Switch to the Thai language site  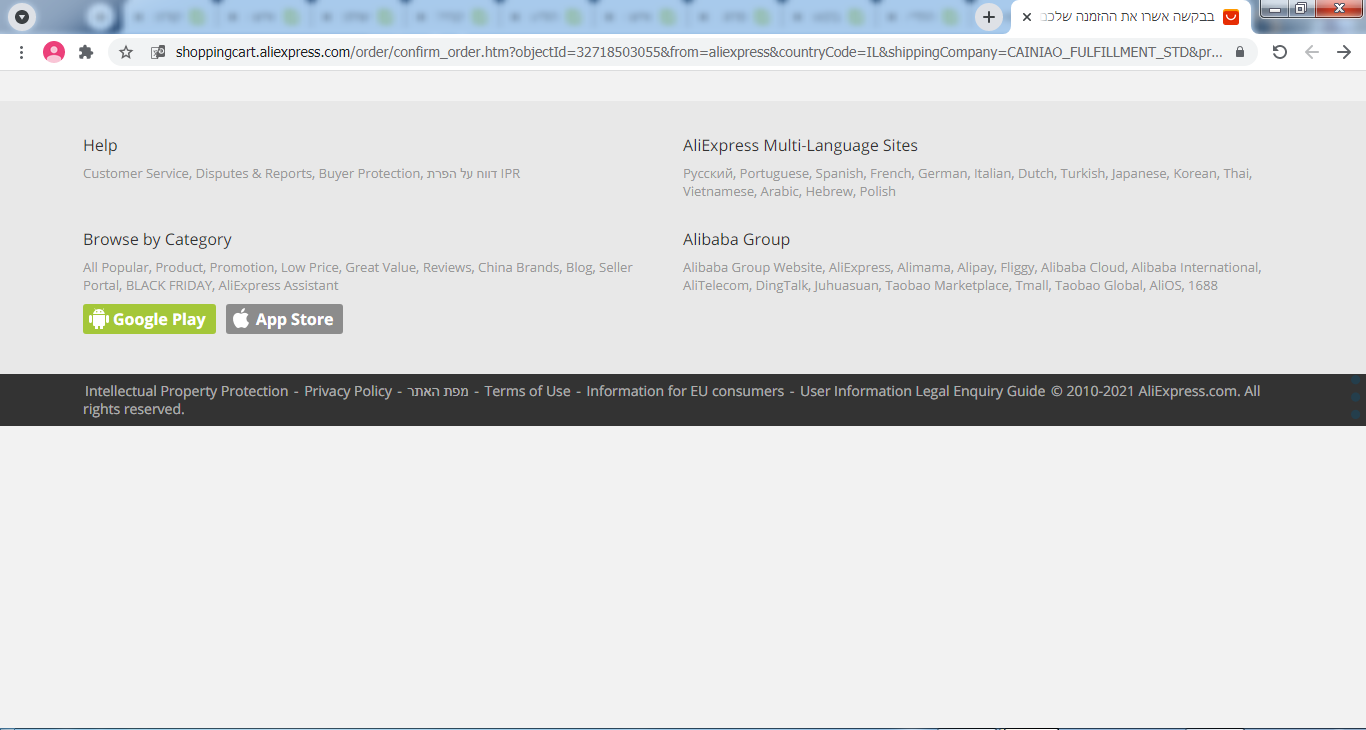click(x=1236, y=173)
